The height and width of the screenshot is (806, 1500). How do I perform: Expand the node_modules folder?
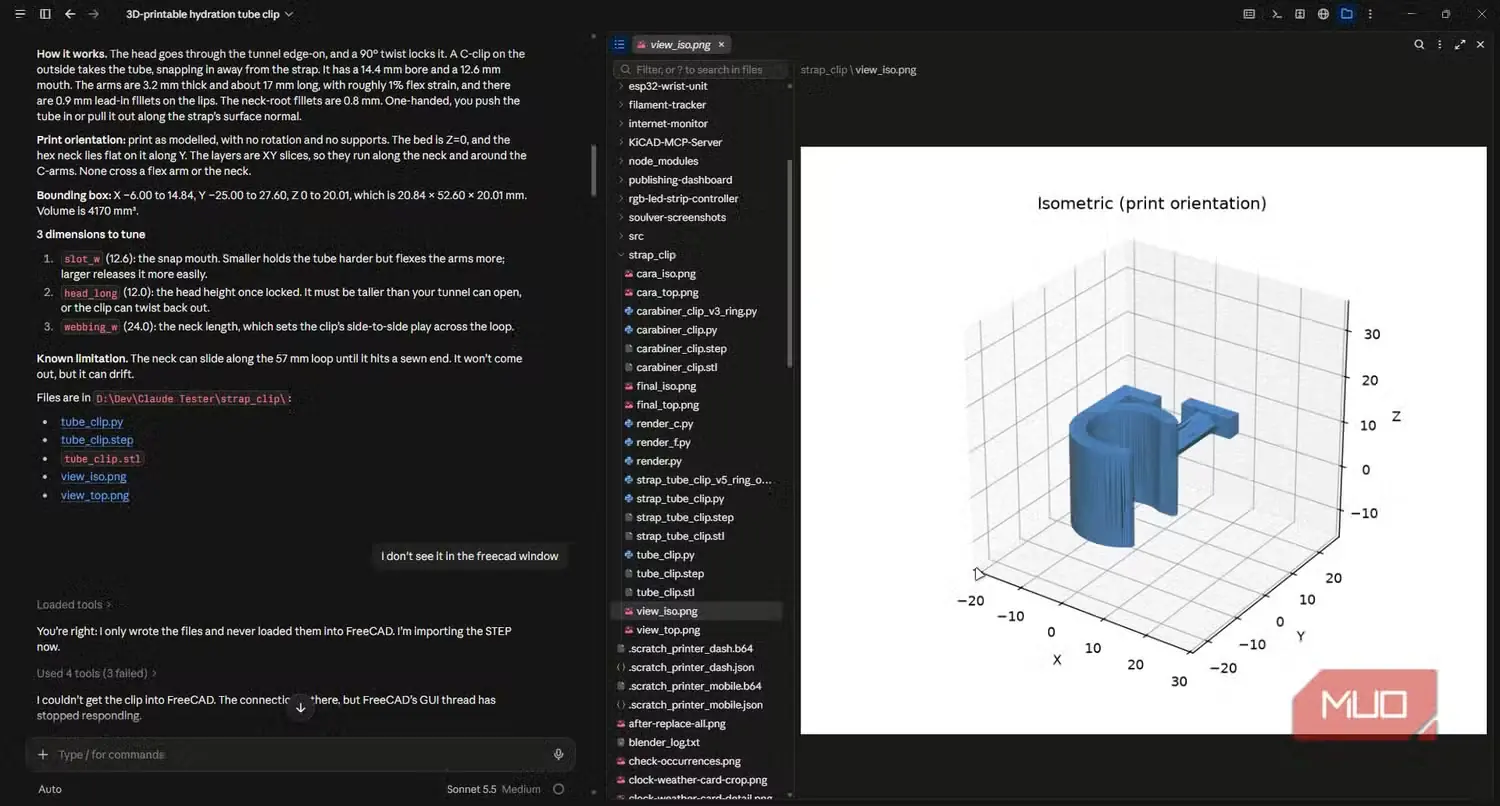[x=663, y=161]
